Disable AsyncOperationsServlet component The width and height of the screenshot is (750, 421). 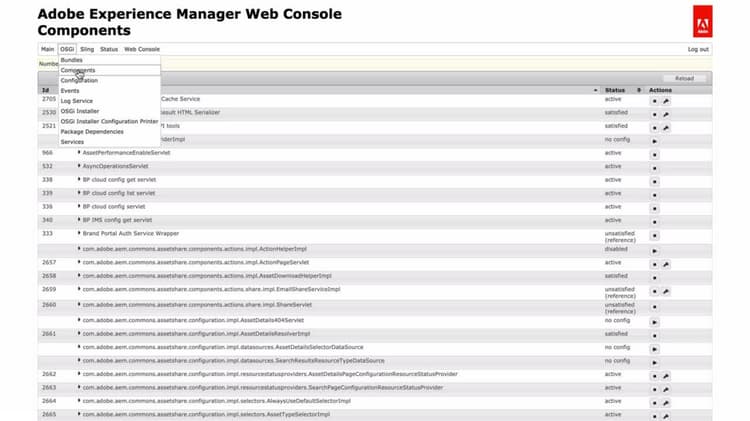(654, 168)
